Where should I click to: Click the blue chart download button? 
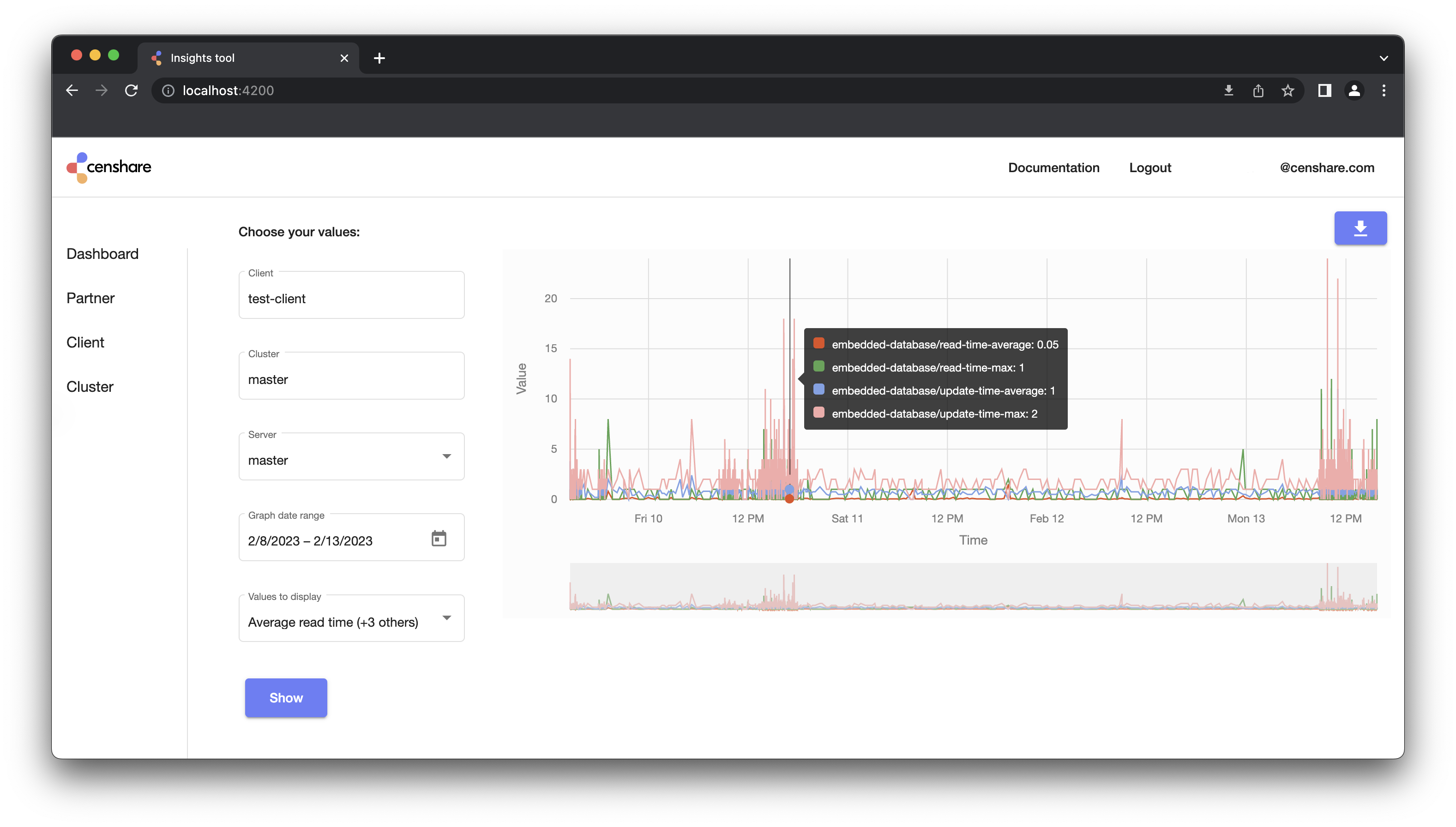click(x=1360, y=228)
